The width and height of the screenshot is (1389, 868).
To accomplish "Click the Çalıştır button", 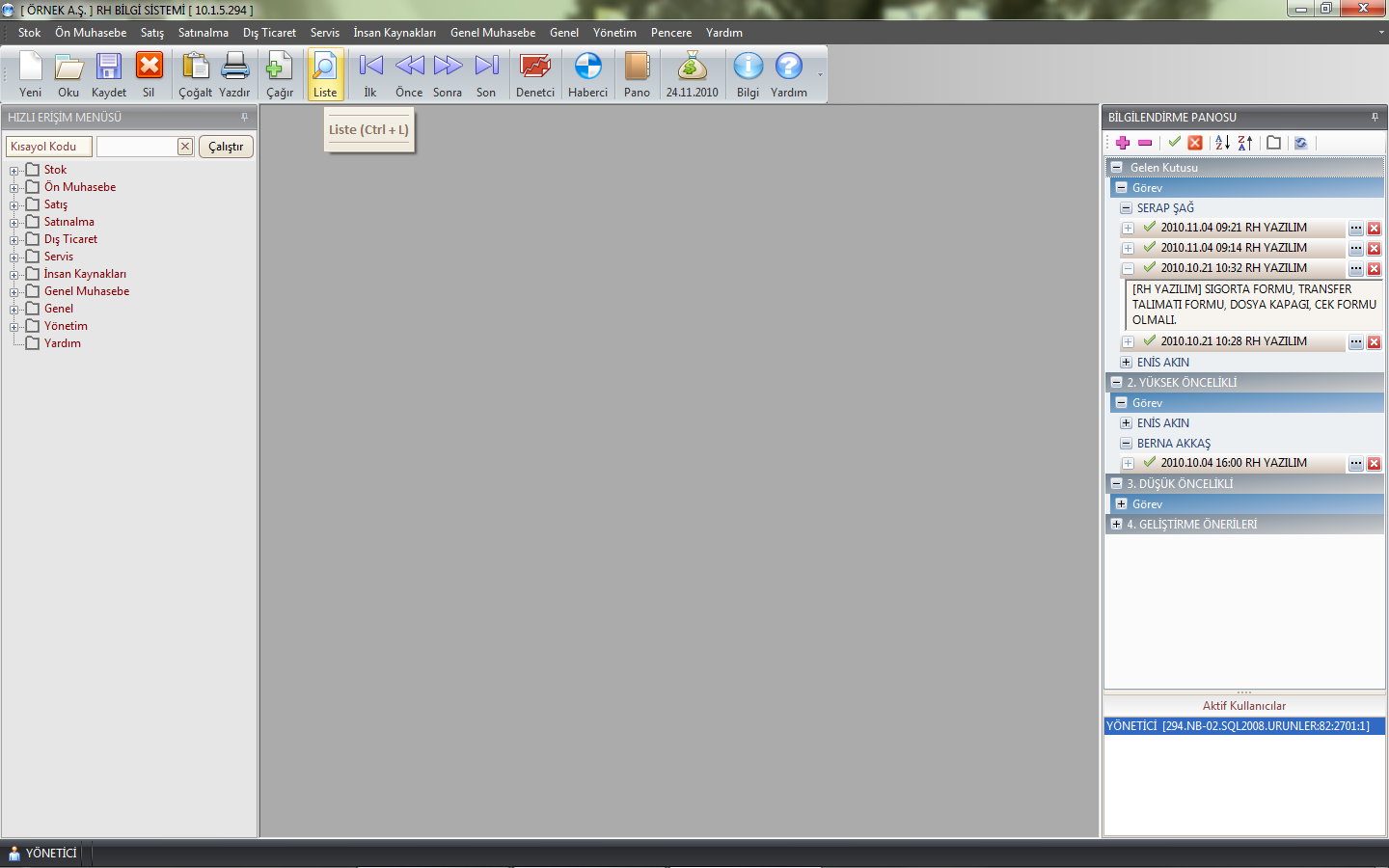I will 226,147.
